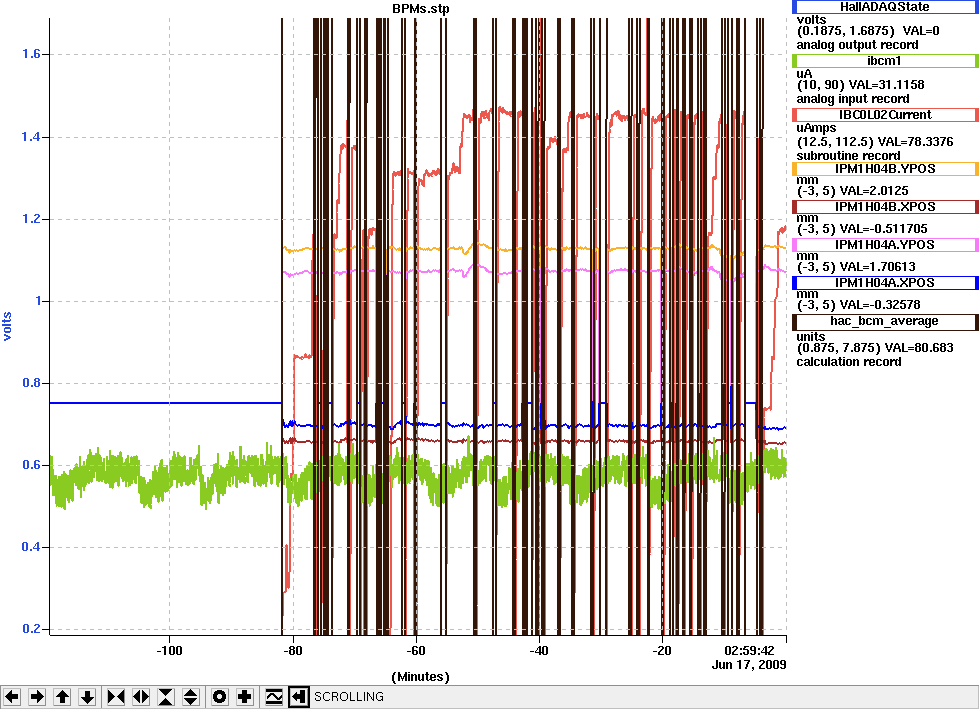The height and width of the screenshot is (709, 979).
Task: Pan the graph down with the down arrow
Action: click(x=87, y=697)
